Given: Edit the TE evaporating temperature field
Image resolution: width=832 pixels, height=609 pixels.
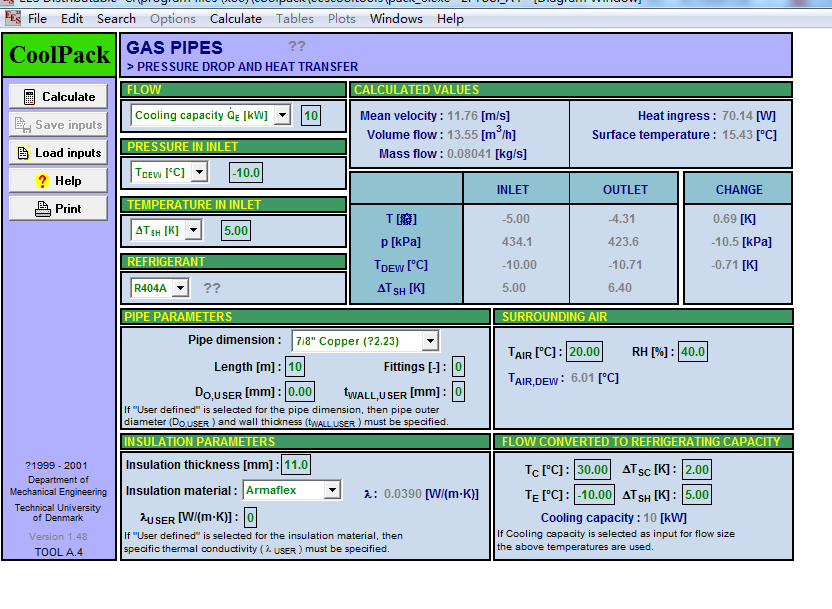Looking at the screenshot, I should (595, 495).
